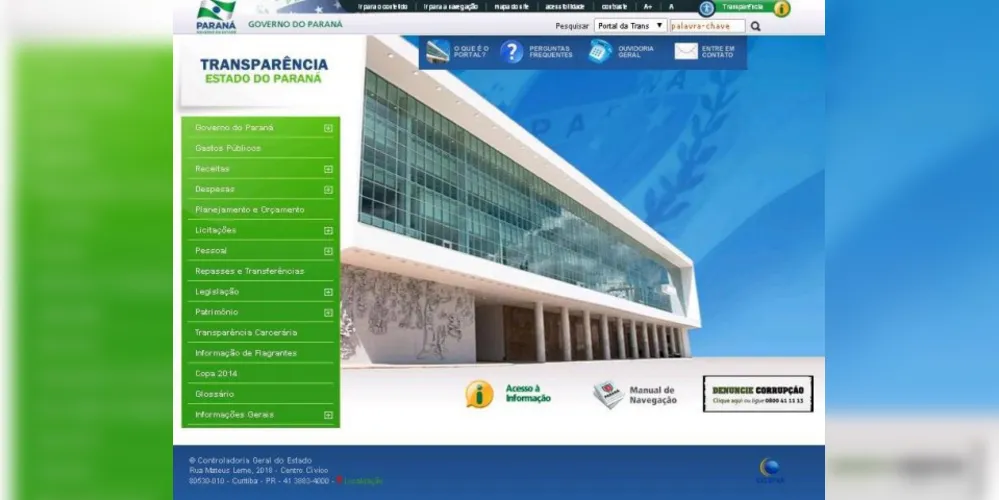This screenshot has height=500, width=999.
Task: Click the yellow information icon beside Transparência
Action: tap(782, 8)
